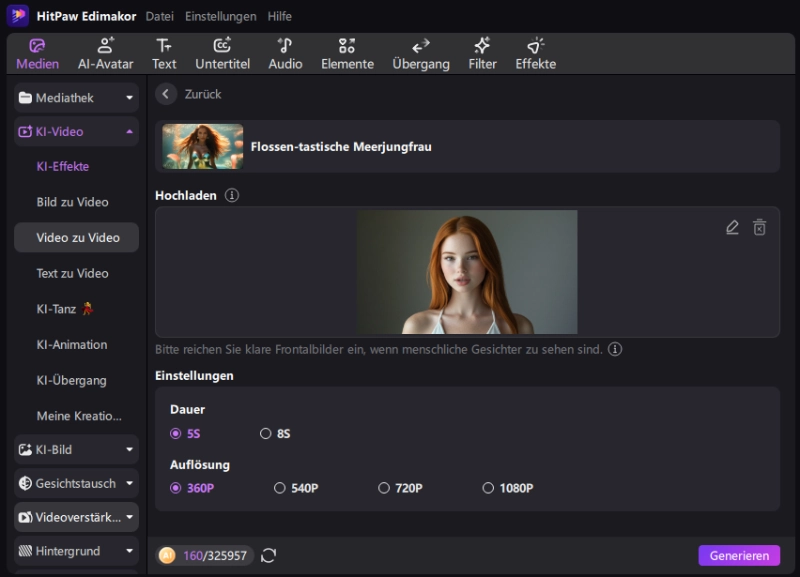Delete the uploaded image with trash icon
Screen dimensions: 800x577
[759, 228]
